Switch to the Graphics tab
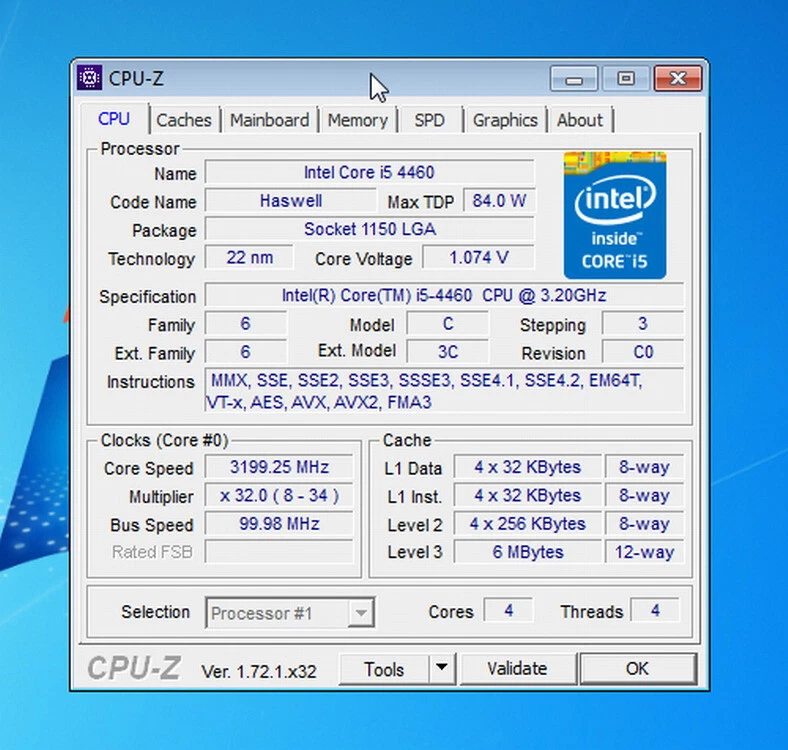This screenshot has height=750, width=788. pos(506,120)
